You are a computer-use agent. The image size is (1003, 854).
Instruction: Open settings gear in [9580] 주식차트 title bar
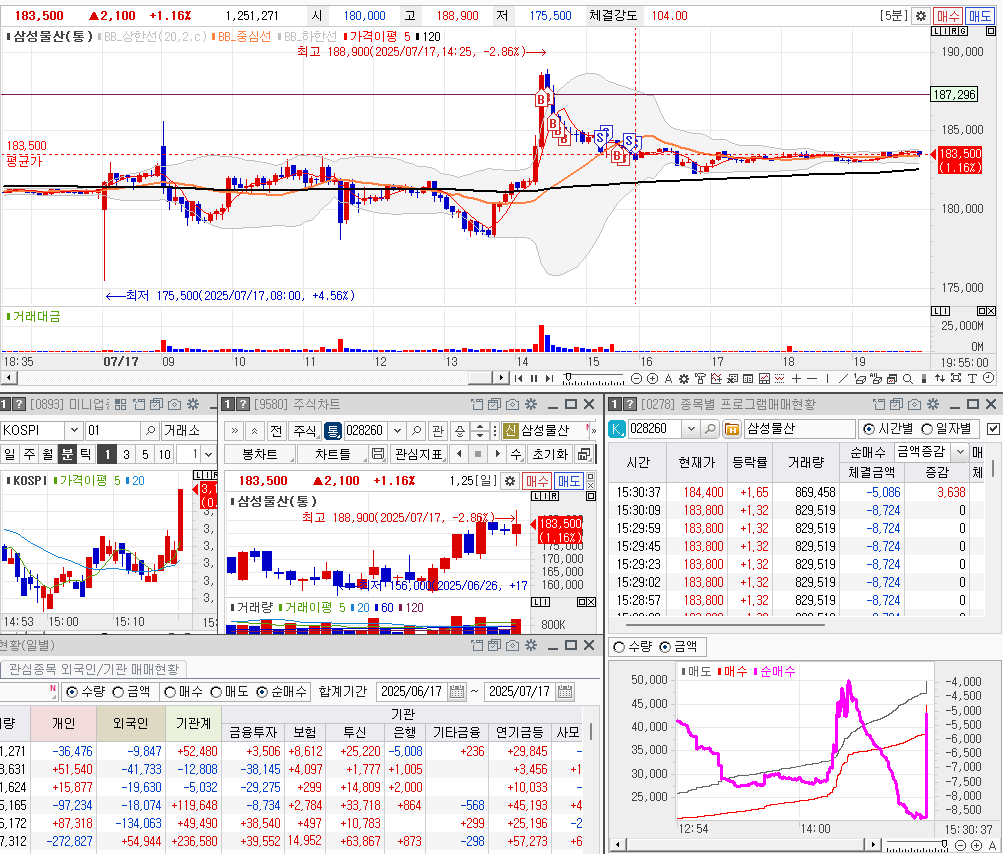click(x=530, y=404)
